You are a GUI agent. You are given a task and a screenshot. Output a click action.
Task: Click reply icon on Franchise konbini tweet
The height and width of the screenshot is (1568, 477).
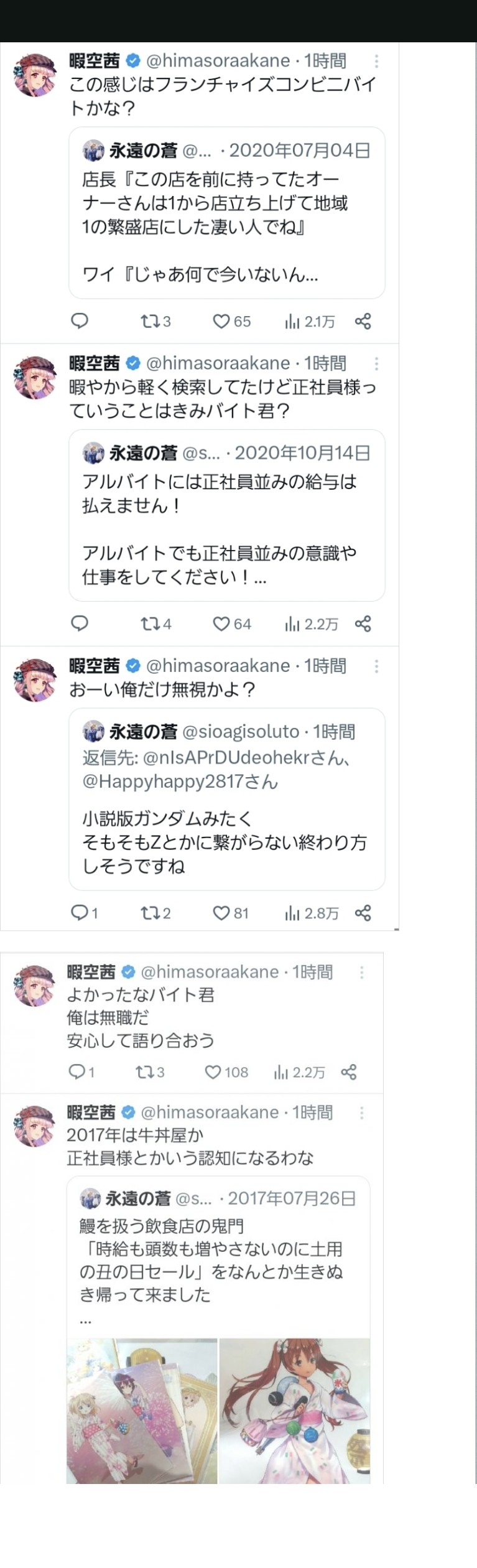(x=80, y=321)
